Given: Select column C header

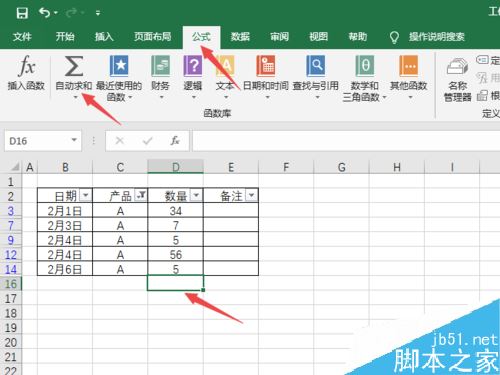Looking at the screenshot, I should pos(120,167).
